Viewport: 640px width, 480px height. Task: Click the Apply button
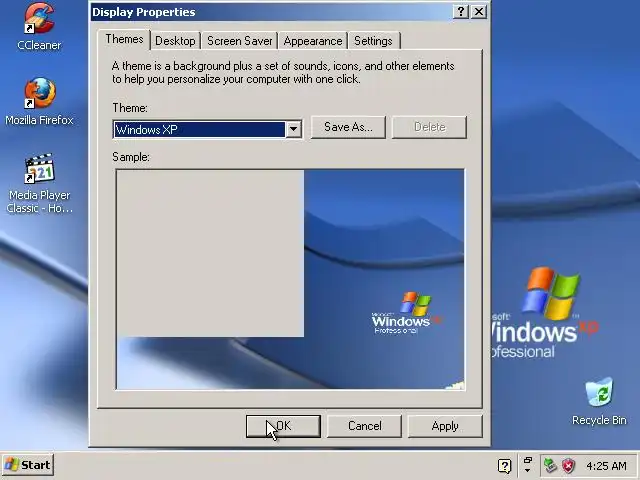445,426
